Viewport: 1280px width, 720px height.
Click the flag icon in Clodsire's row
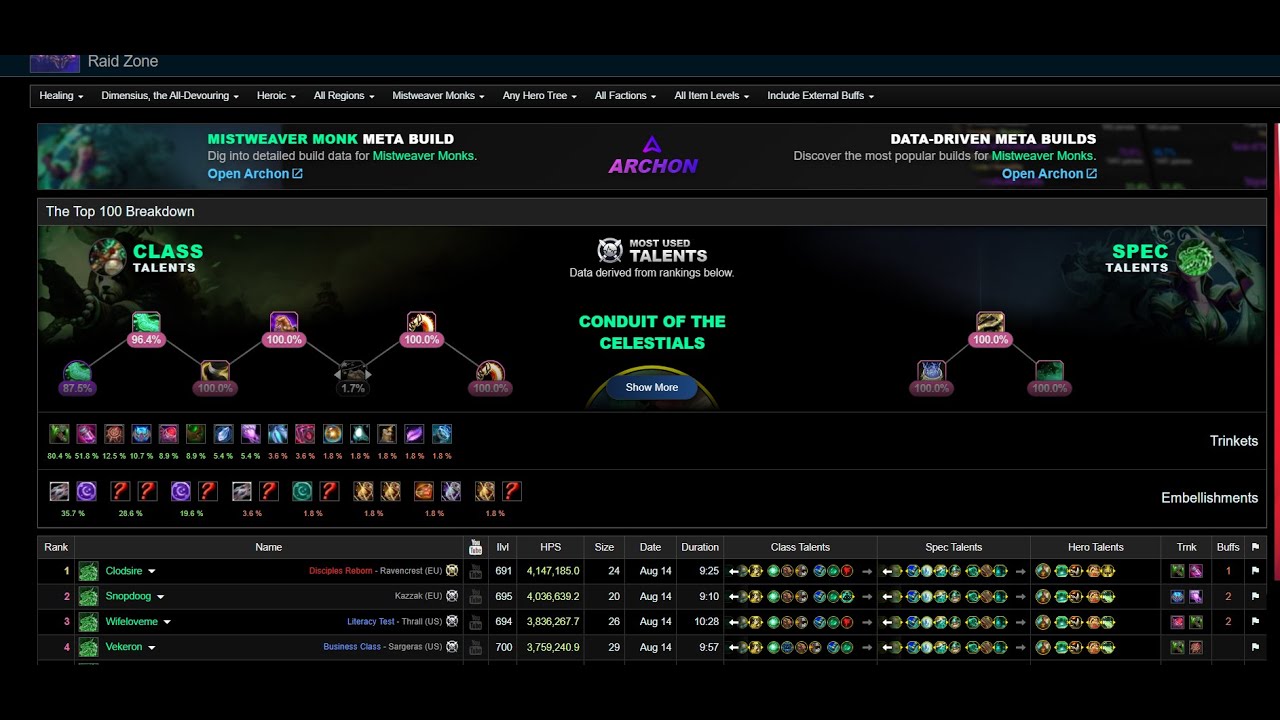(x=1255, y=571)
